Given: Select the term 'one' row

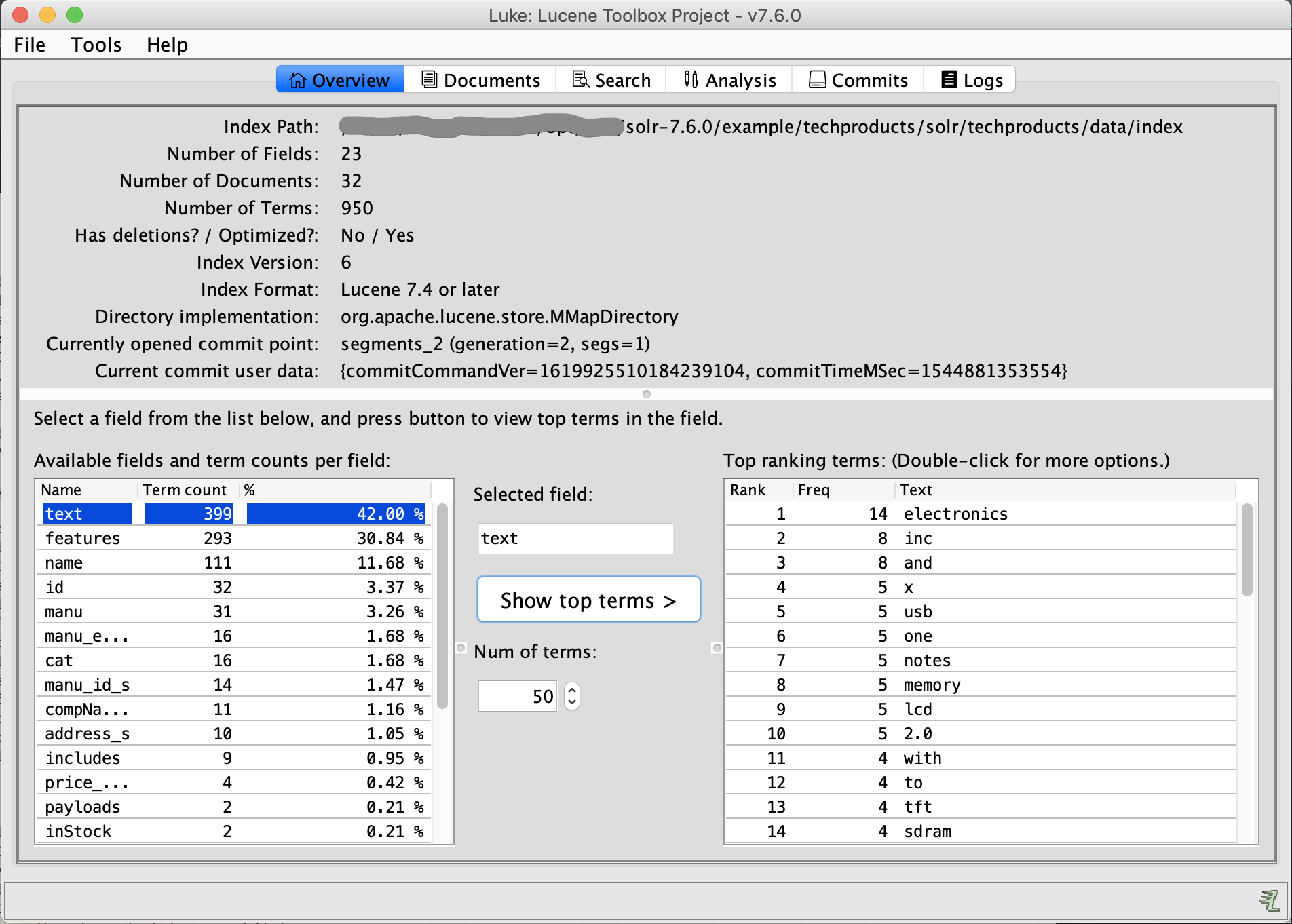Looking at the screenshot, I should (981, 636).
